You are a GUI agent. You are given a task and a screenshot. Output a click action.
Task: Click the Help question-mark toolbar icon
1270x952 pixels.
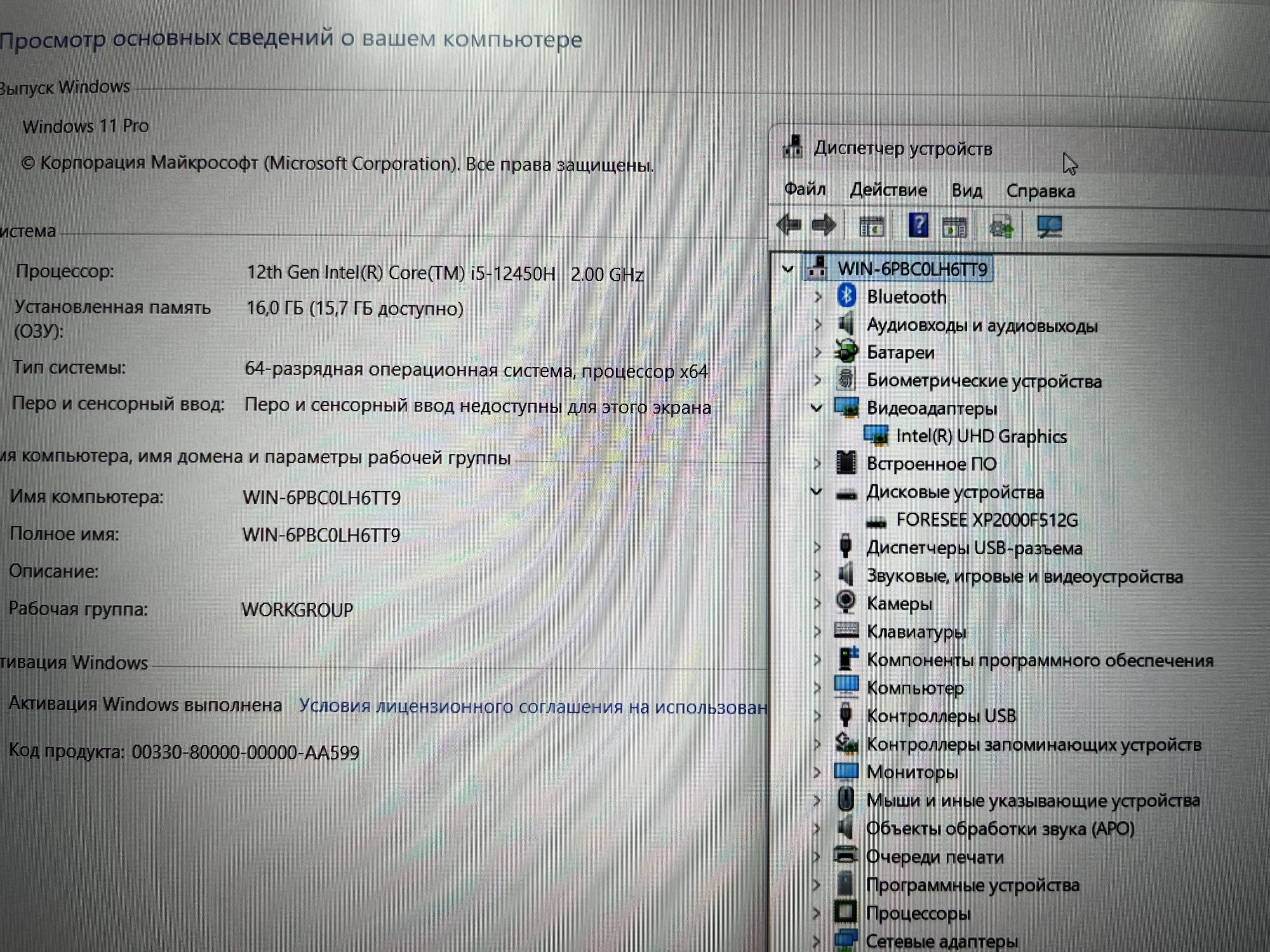tap(918, 225)
